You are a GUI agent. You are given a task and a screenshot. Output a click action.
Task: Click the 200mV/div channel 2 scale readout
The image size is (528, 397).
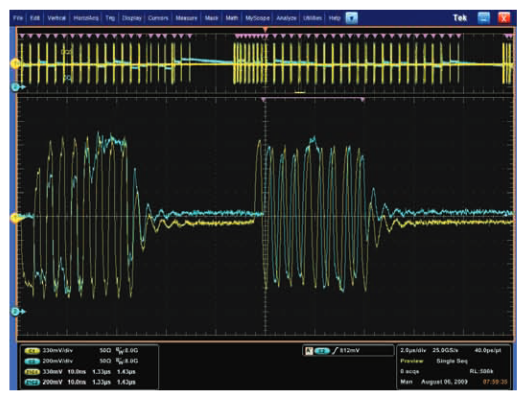tap(57, 361)
